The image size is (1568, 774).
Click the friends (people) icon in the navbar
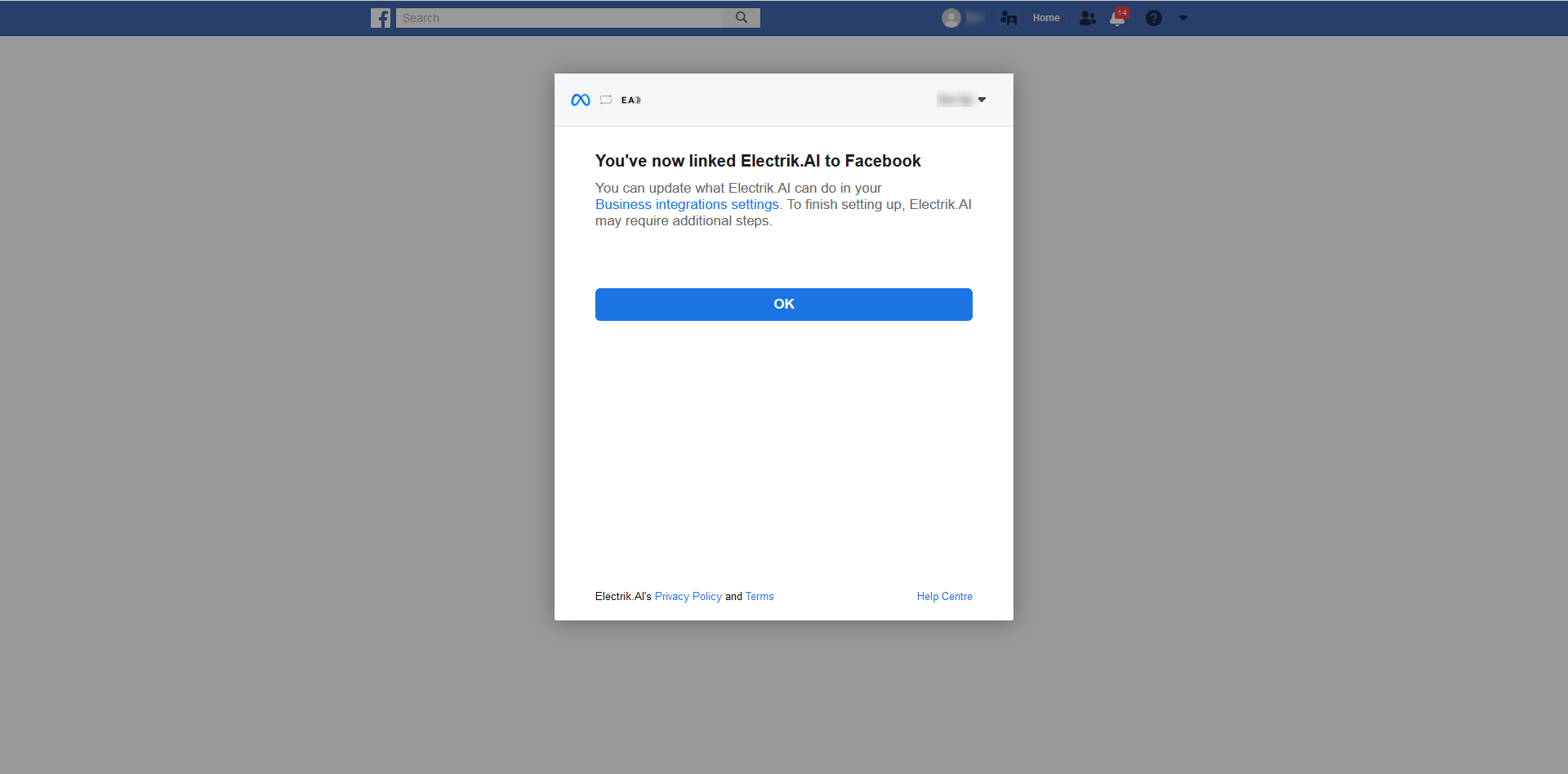1087,17
